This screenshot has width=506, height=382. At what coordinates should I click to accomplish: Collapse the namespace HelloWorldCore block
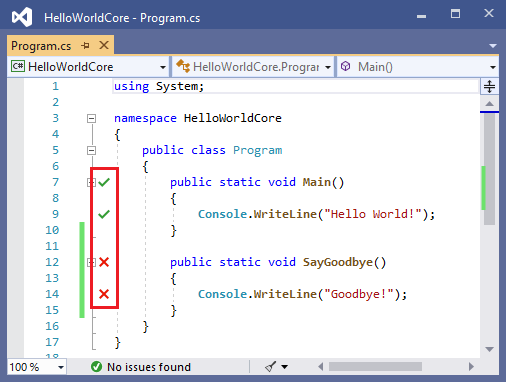point(91,118)
